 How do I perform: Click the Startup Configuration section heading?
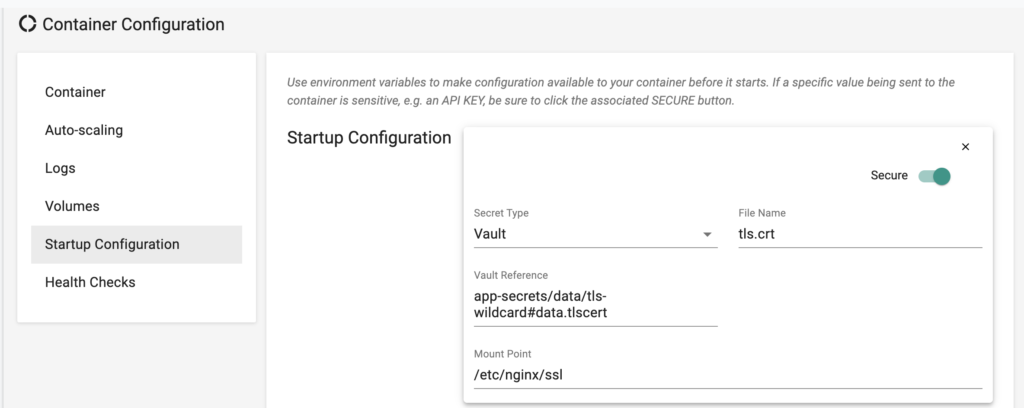pos(369,138)
